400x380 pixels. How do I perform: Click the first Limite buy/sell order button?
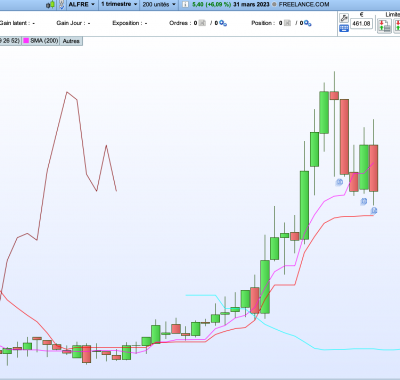(384, 26)
